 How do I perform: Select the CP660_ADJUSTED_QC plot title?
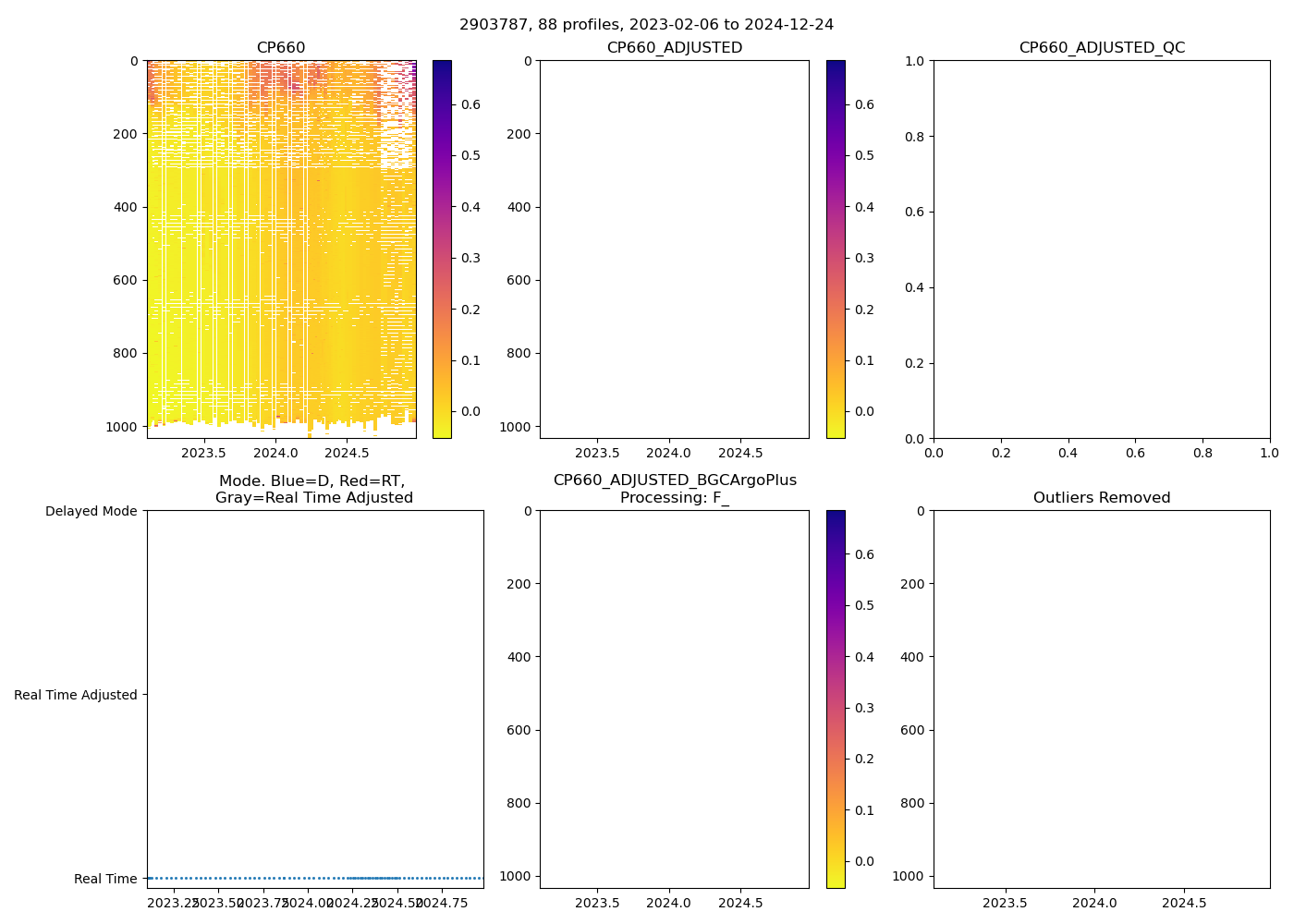pos(1102,48)
